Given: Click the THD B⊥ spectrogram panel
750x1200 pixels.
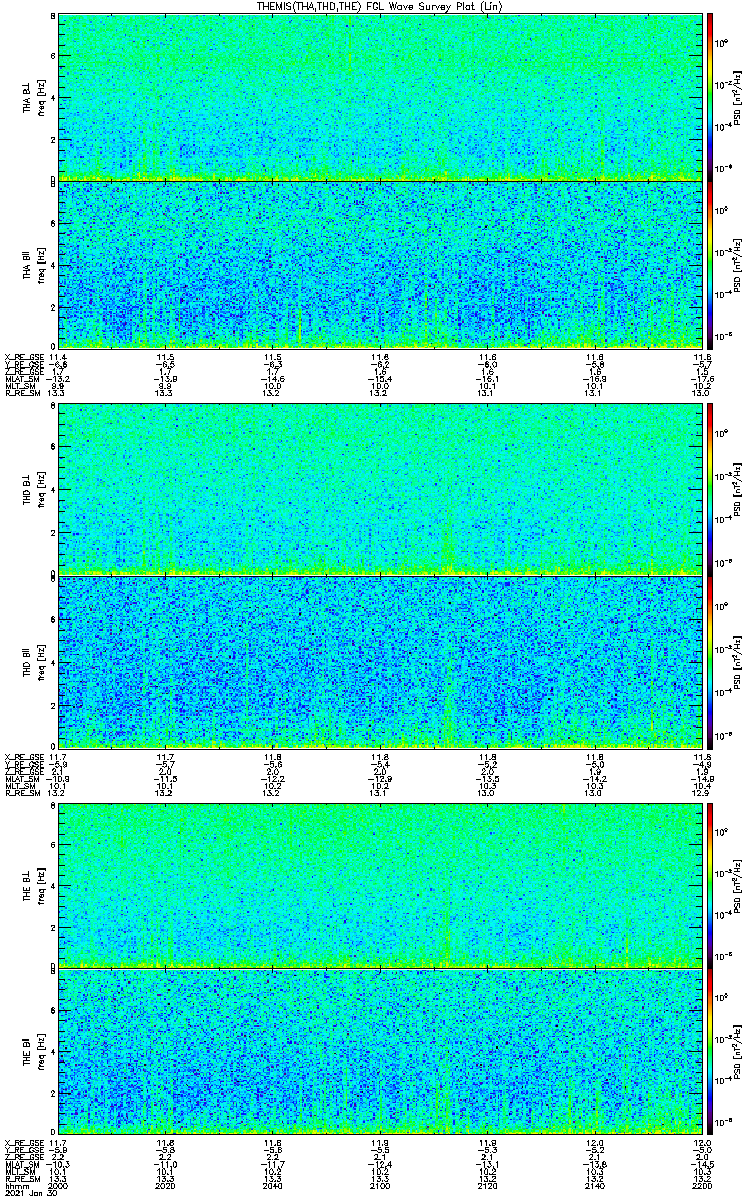Looking at the screenshot, I should point(380,490).
